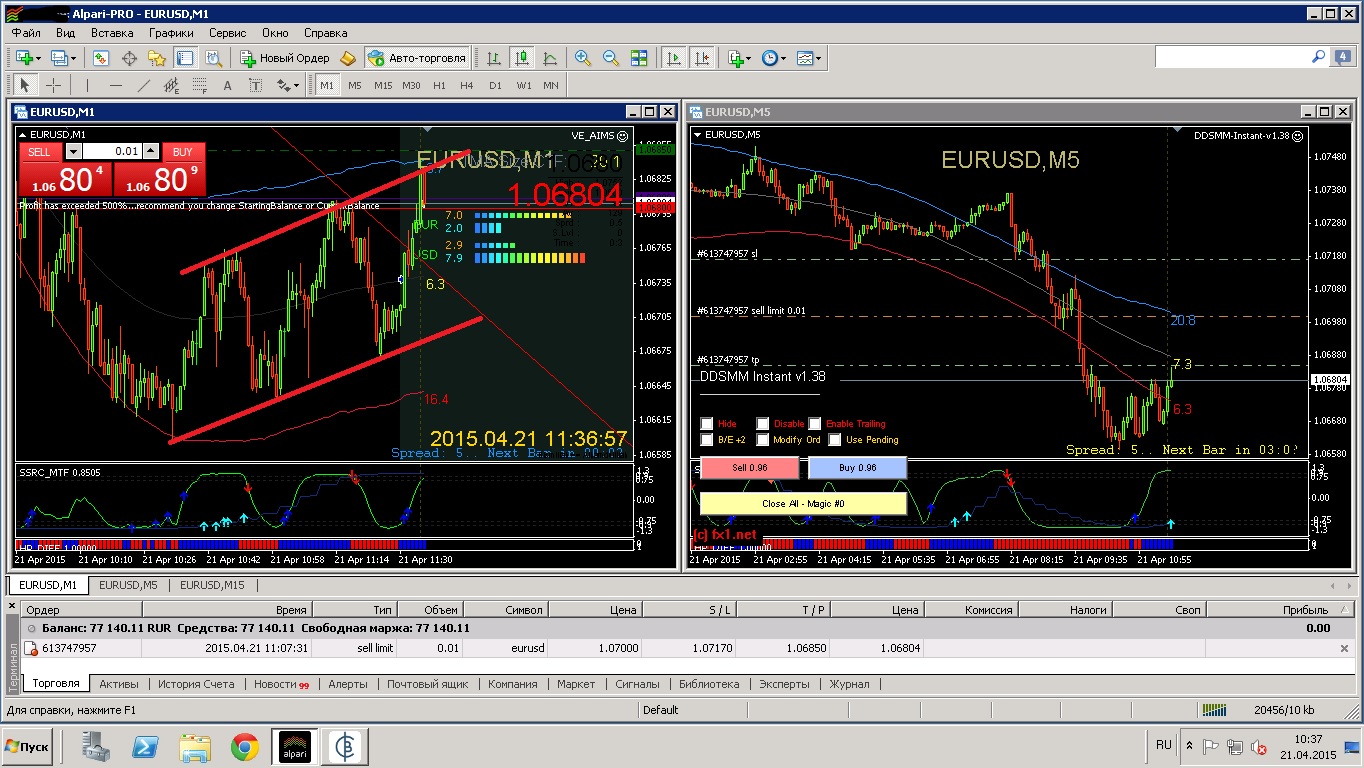
Task: Open the MetaEditor yellow book icon
Action: point(348,58)
